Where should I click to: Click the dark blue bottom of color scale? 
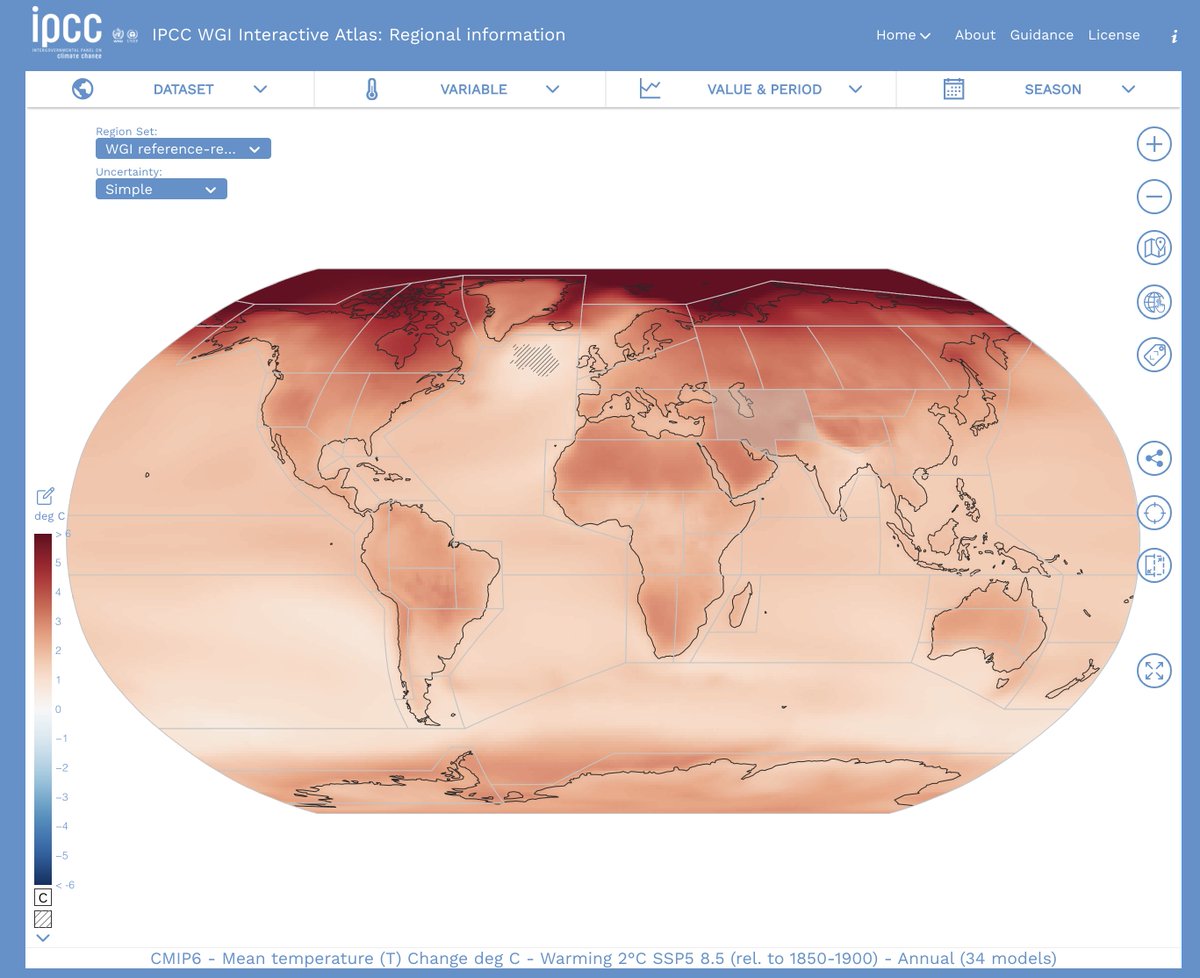click(x=43, y=876)
